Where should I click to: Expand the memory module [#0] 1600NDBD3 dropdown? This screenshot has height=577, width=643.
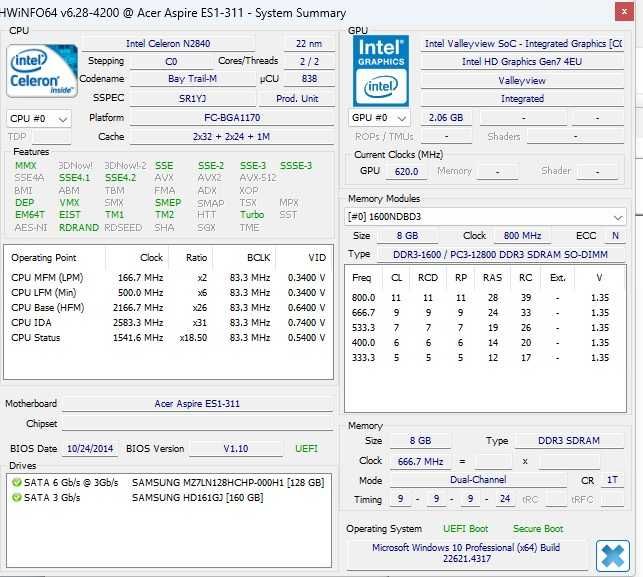point(485,217)
